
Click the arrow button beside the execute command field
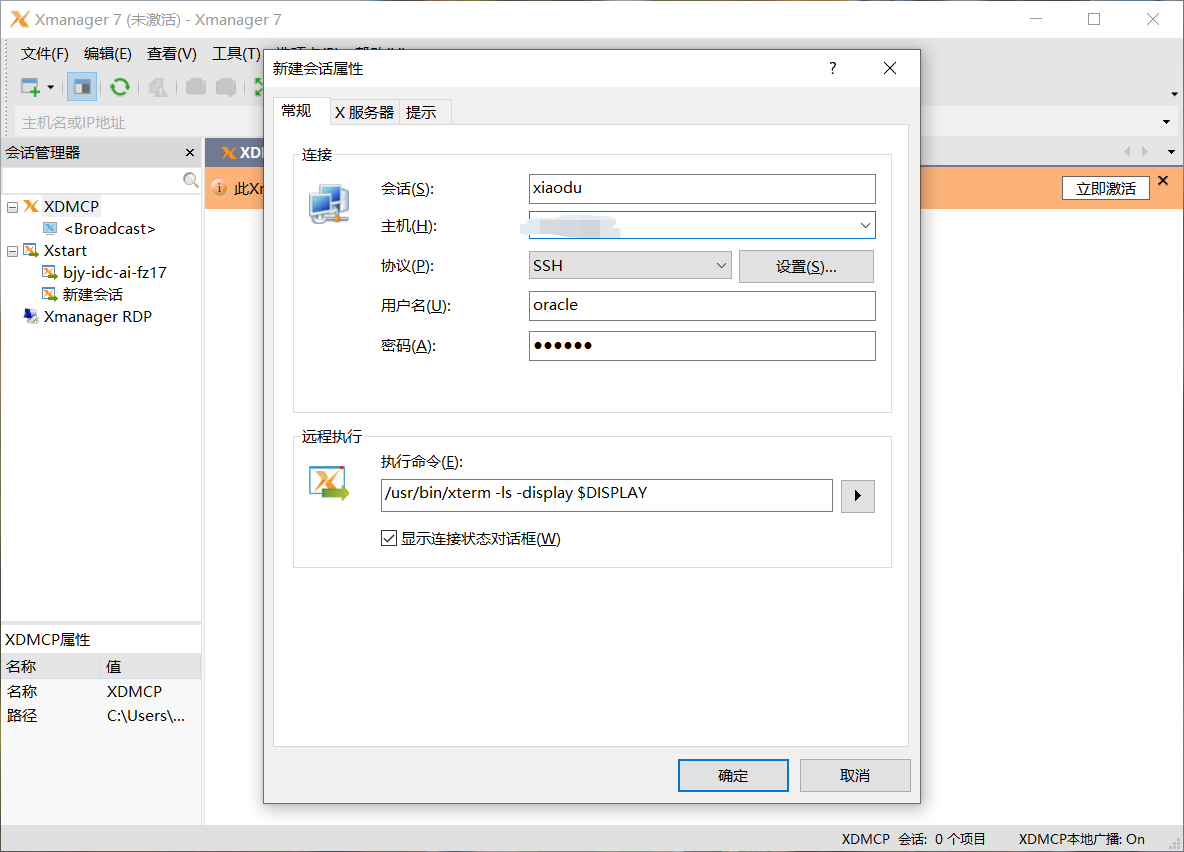point(858,496)
